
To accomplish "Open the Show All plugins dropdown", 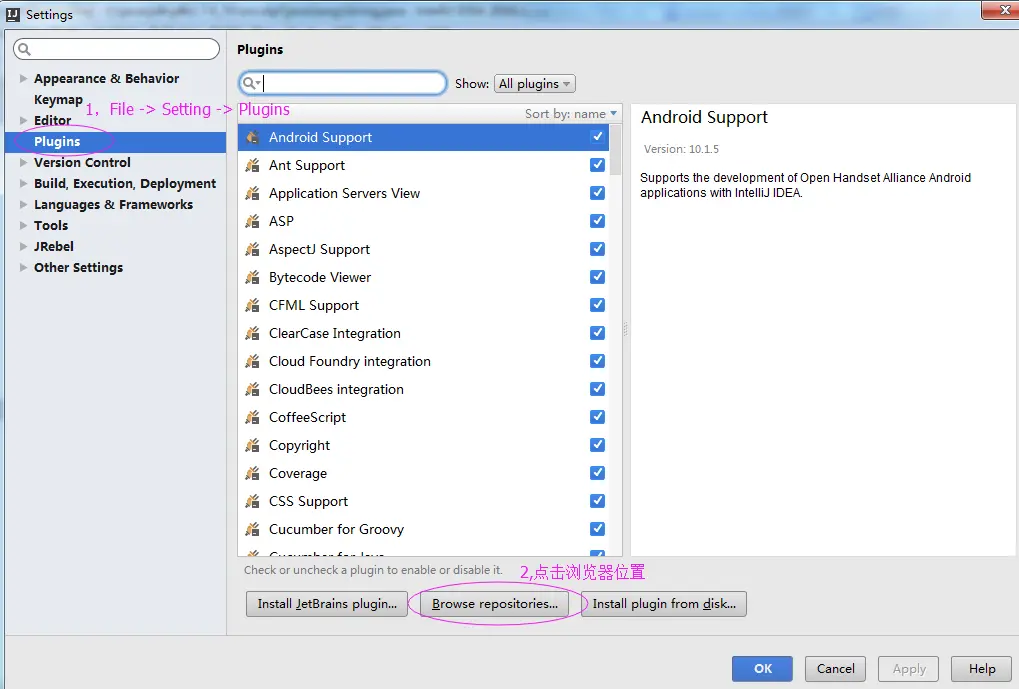I will 535,84.
